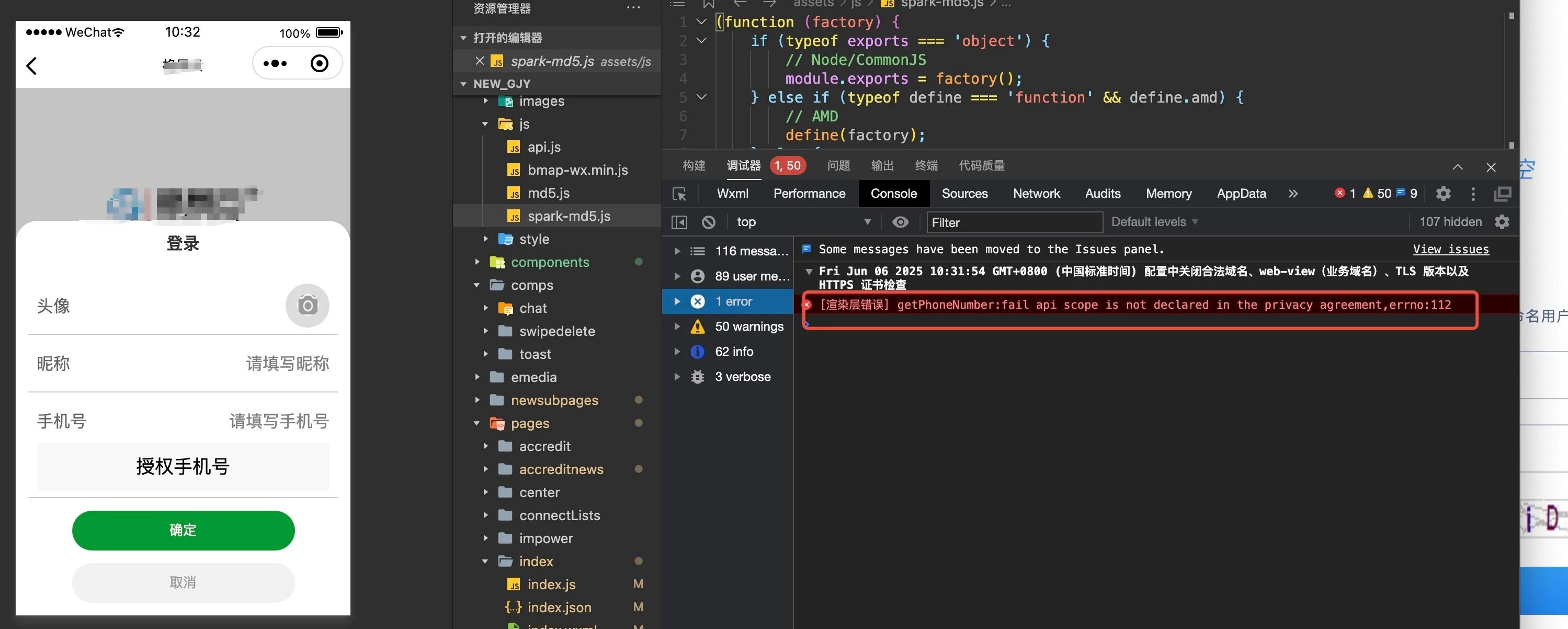The height and width of the screenshot is (629, 1568).
Task: Expand the 50 warnings group
Action: pyautogui.click(x=676, y=327)
